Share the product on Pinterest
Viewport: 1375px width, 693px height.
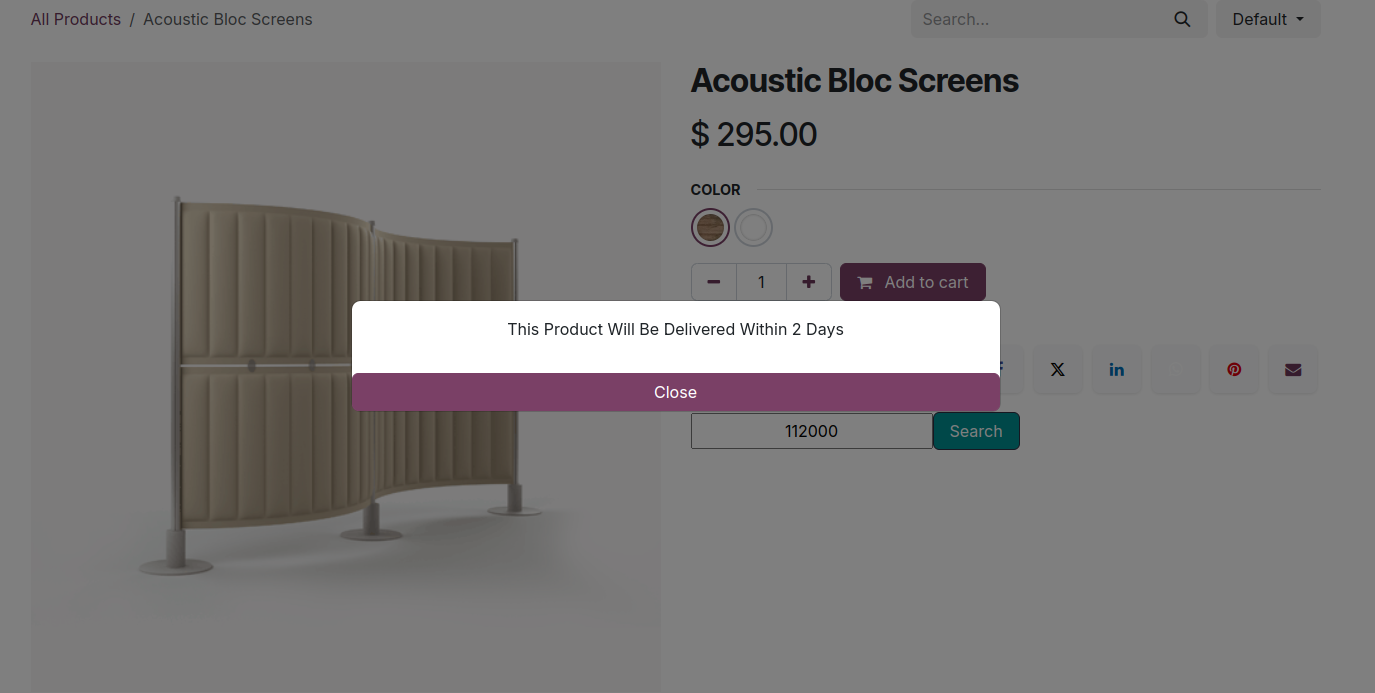click(x=1234, y=370)
